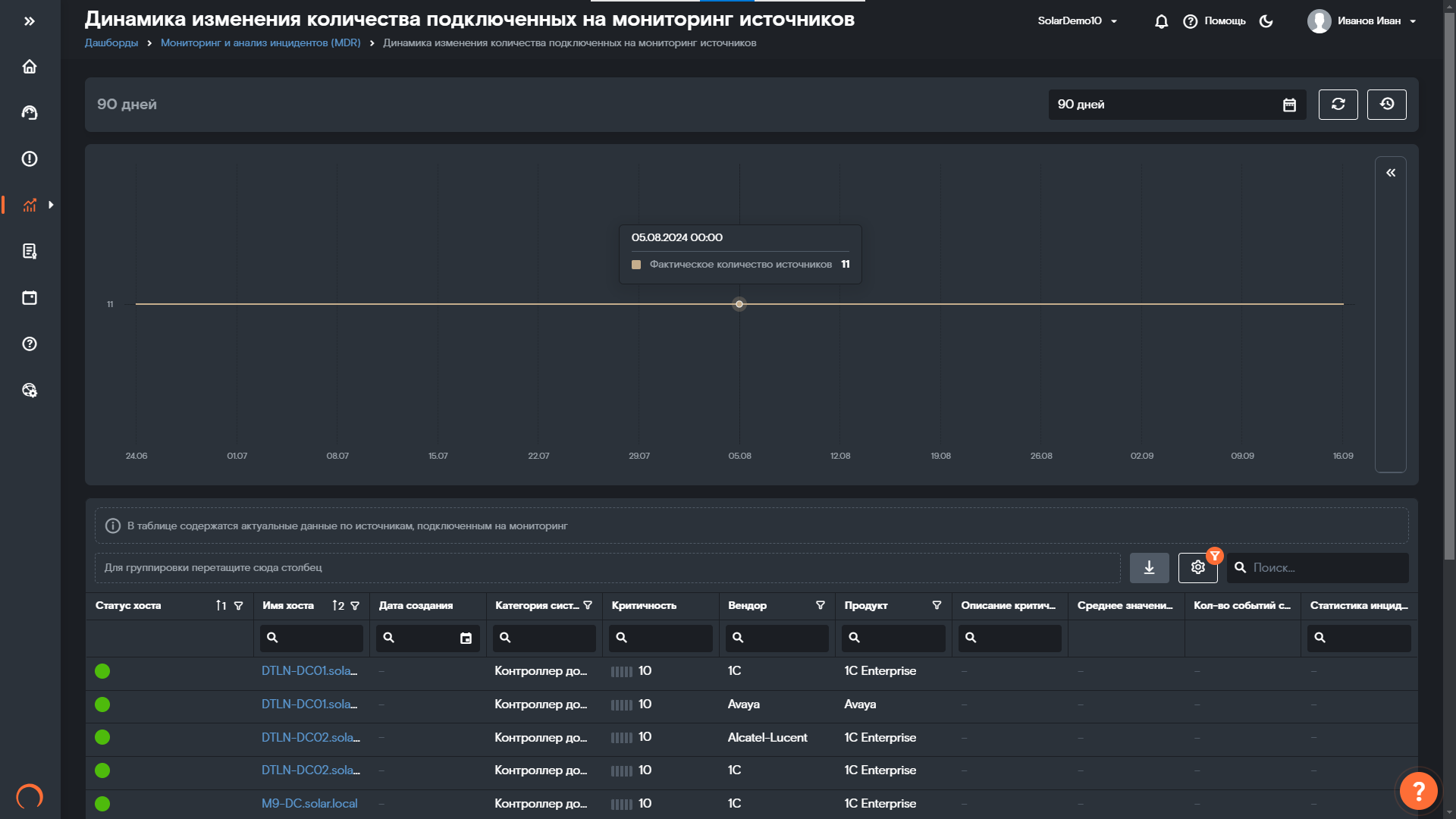Expand the left sidebar navigation

tap(30, 21)
